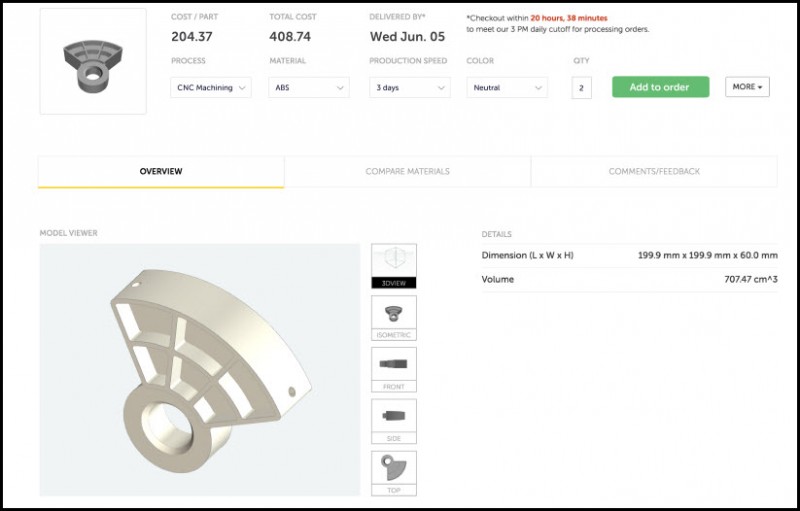This screenshot has height=511, width=800.
Task: Open the Color dropdown set to Neutral
Action: [507, 88]
